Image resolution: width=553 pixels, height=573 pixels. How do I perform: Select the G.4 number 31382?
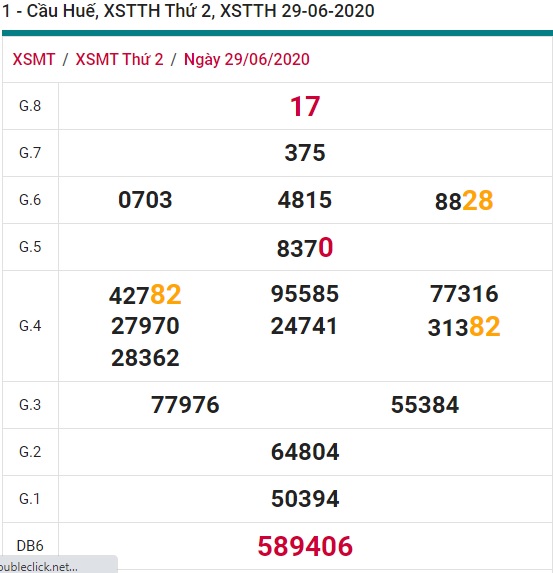point(464,327)
